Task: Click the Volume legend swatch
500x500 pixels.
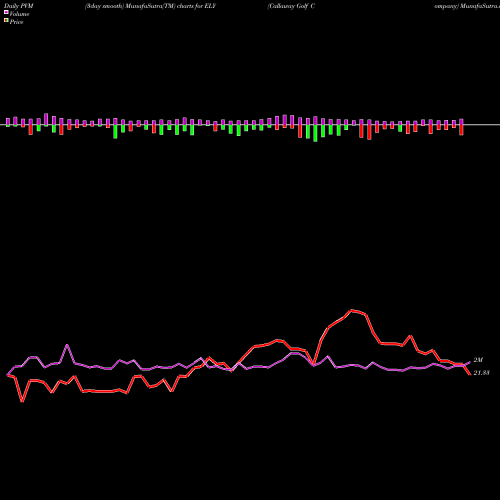Action: 6,12
